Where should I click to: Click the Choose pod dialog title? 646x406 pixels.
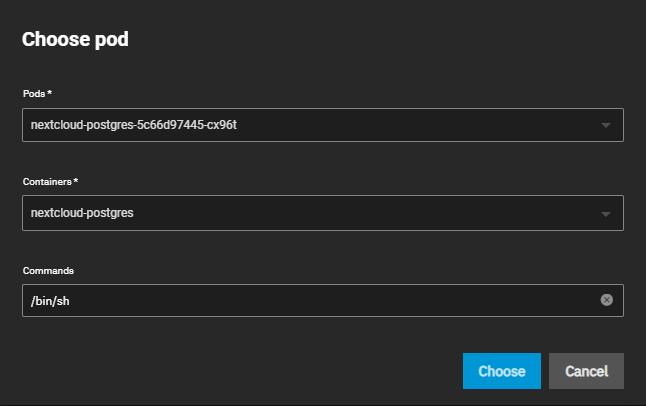(x=75, y=40)
